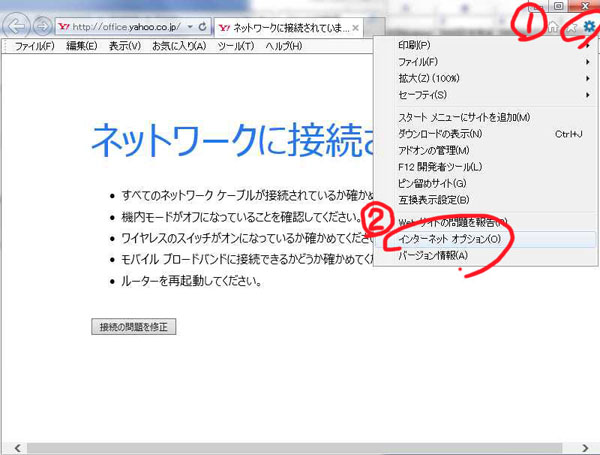Select 拡大(Z) (100%) menu entry
This screenshot has height=455, width=600.
486,78
